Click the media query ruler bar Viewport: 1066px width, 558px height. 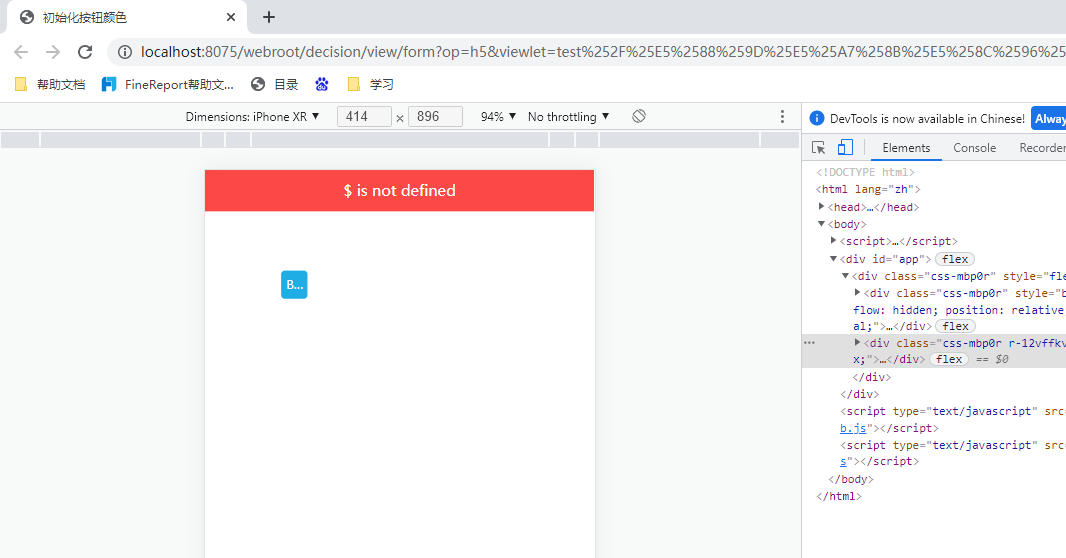coord(400,139)
